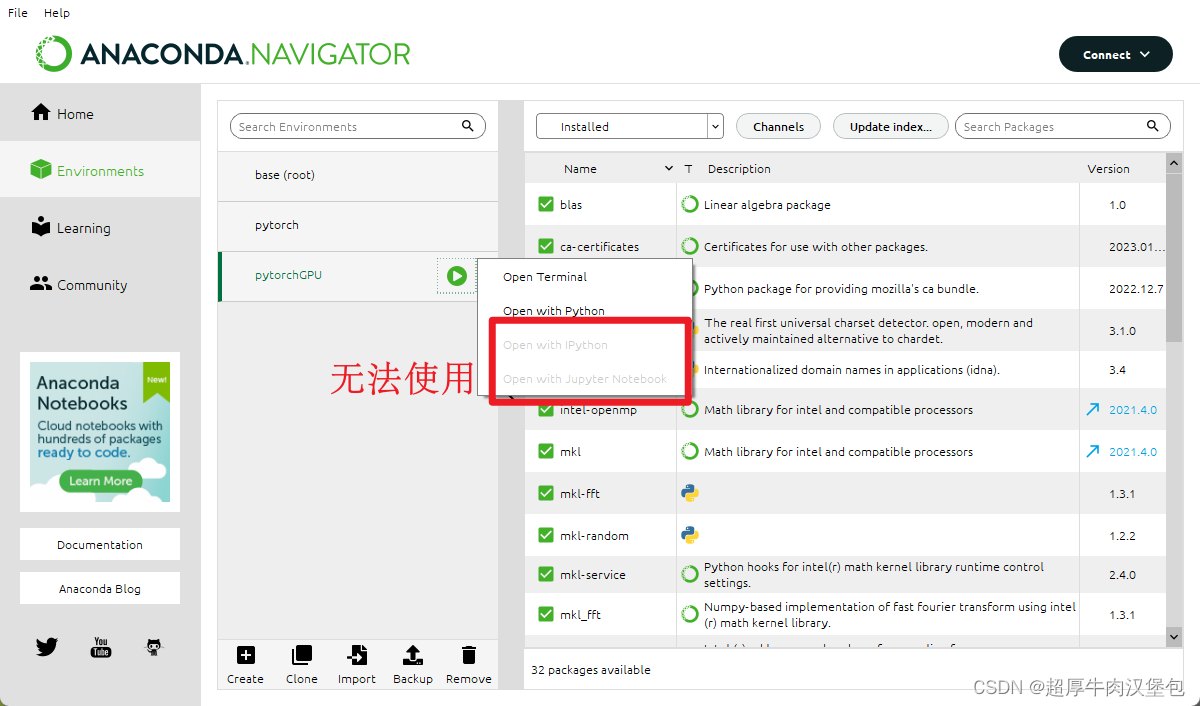Uncheck the blas package checkbox
This screenshot has height=706, width=1200.
click(546, 204)
